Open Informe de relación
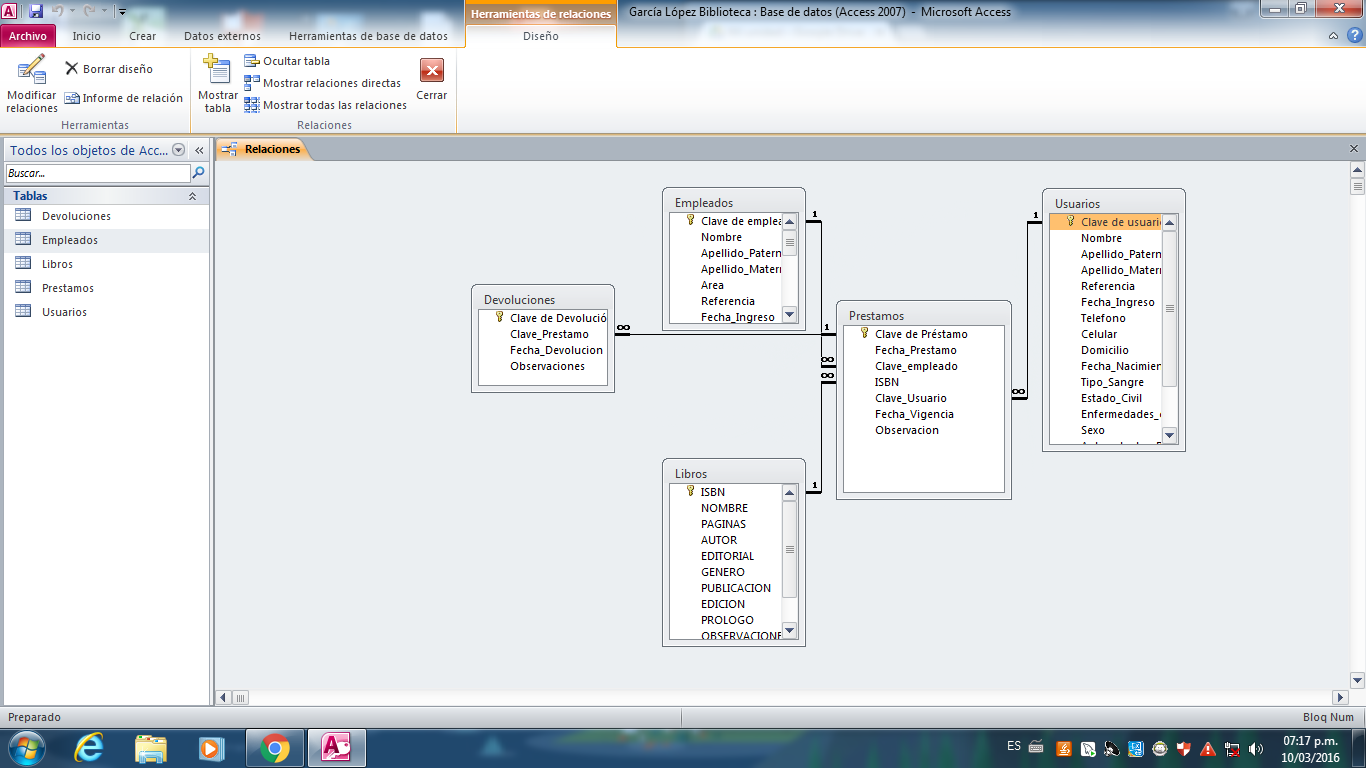Viewport: 1366px width, 768px height. pos(124,98)
